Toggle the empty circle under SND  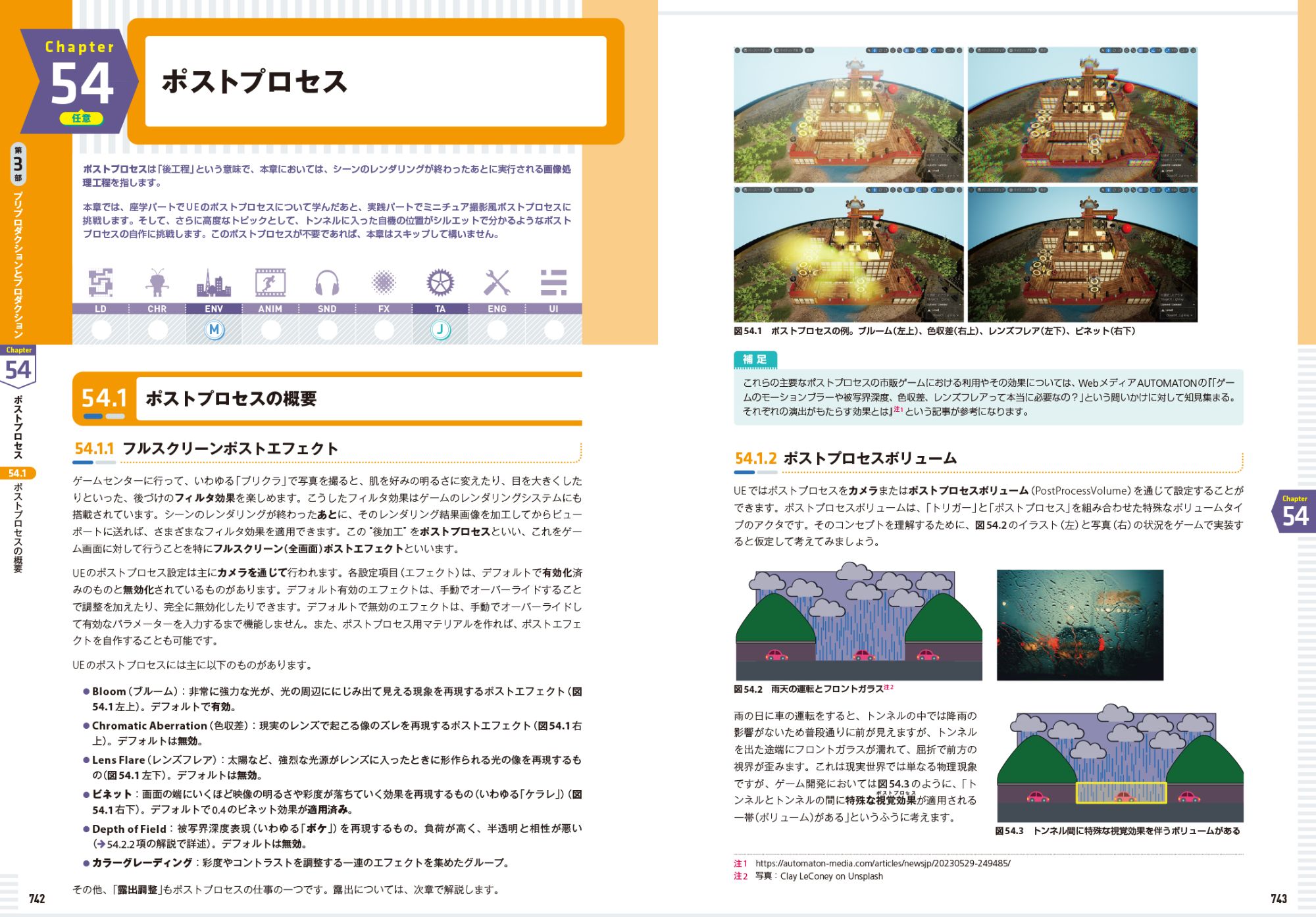tap(327, 330)
